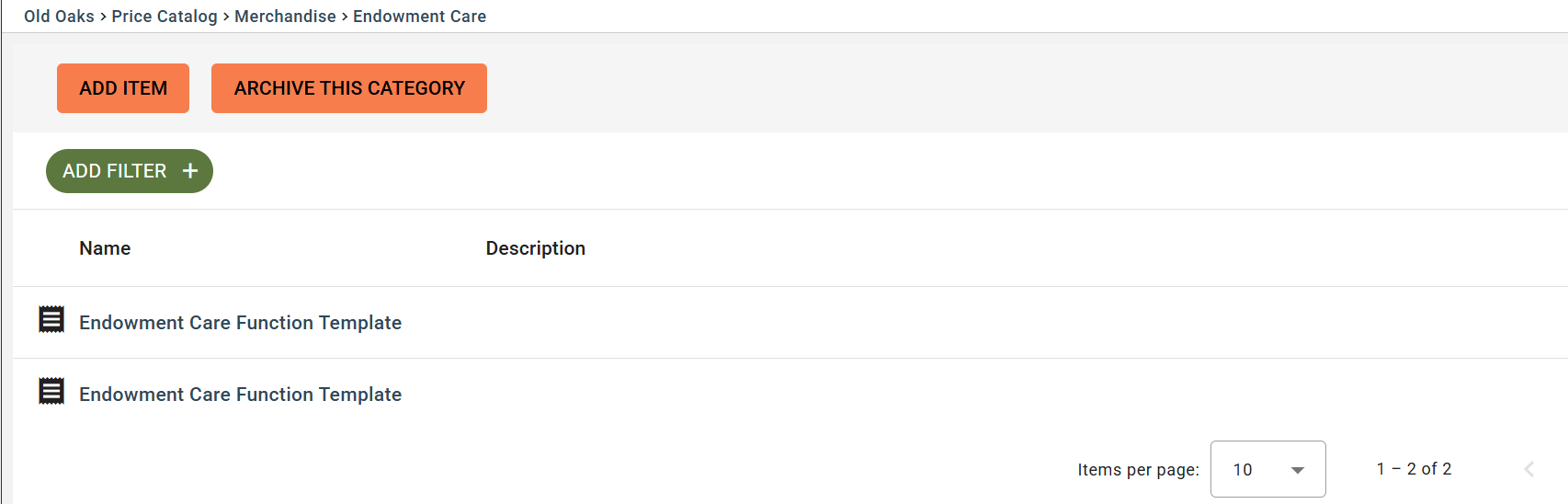Go to Price Catalog breadcrumb link
Viewport: 1568px width, 504px height.
165,17
